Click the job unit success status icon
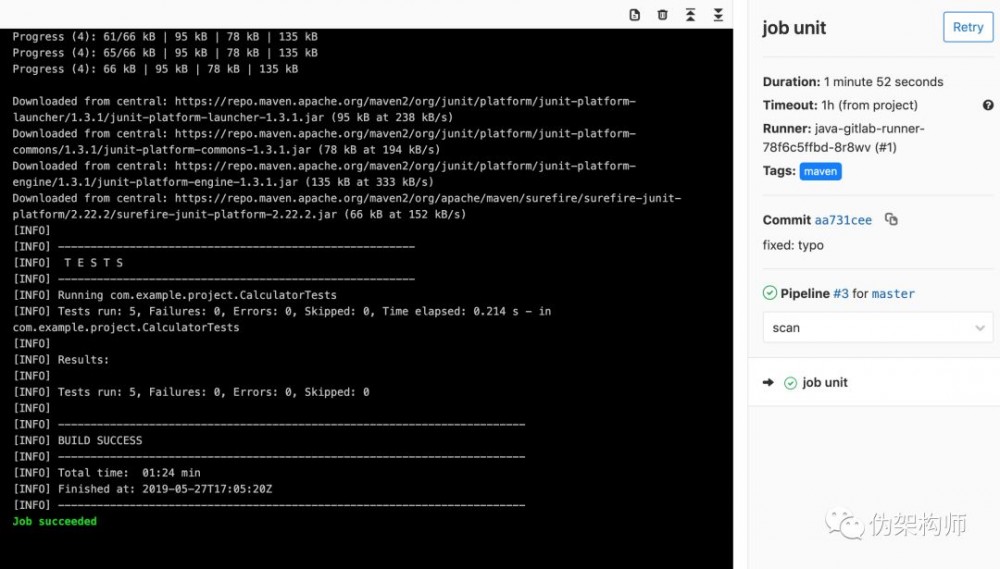 pos(790,383)
